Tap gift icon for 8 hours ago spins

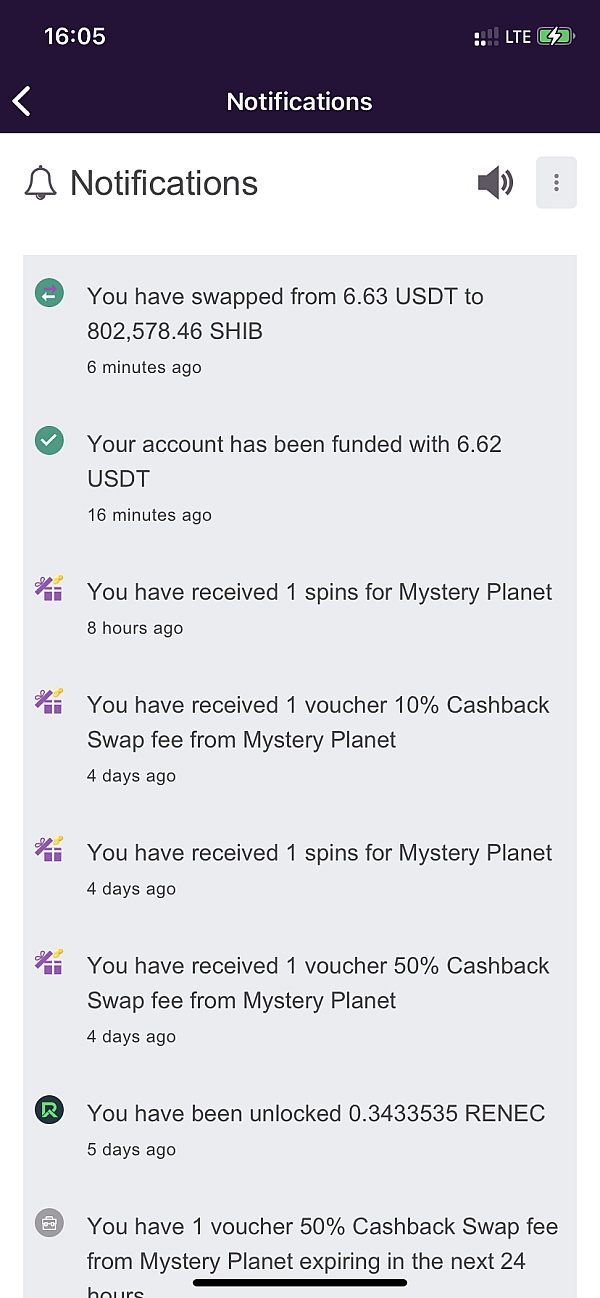pyautogui.click(x=49, y=589)
